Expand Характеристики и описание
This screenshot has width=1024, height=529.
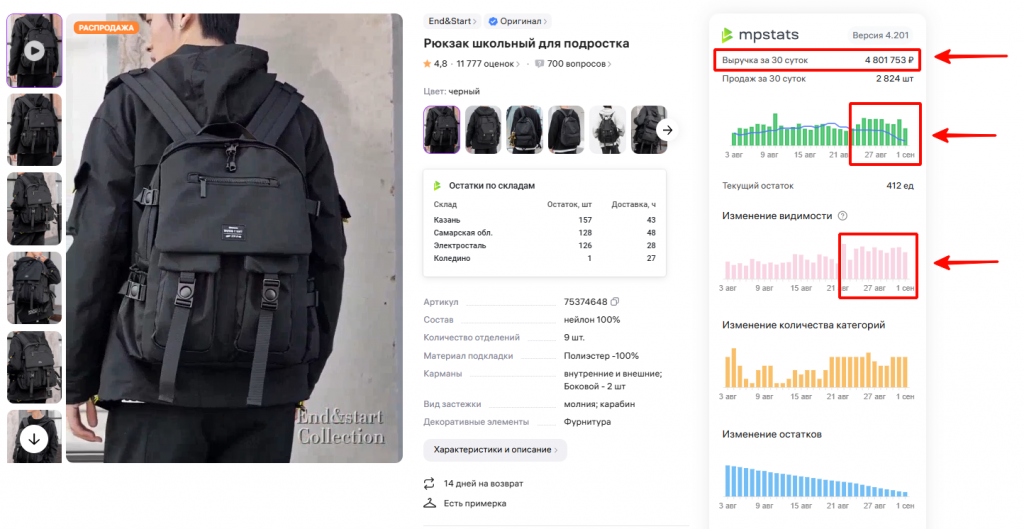[x=495, y=450]
